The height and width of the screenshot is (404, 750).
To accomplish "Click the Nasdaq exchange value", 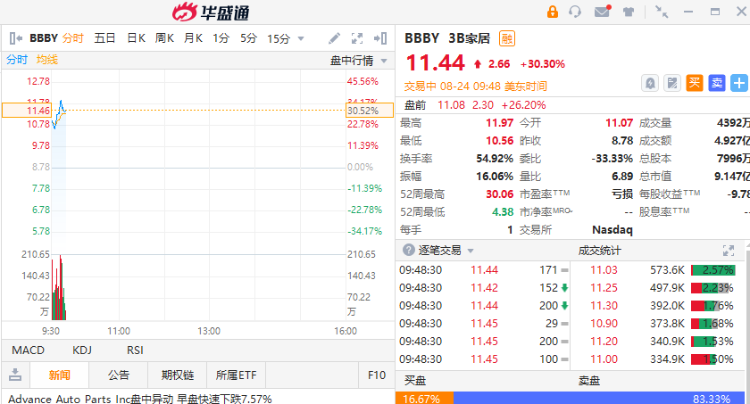I will click(x=612, y=230).
